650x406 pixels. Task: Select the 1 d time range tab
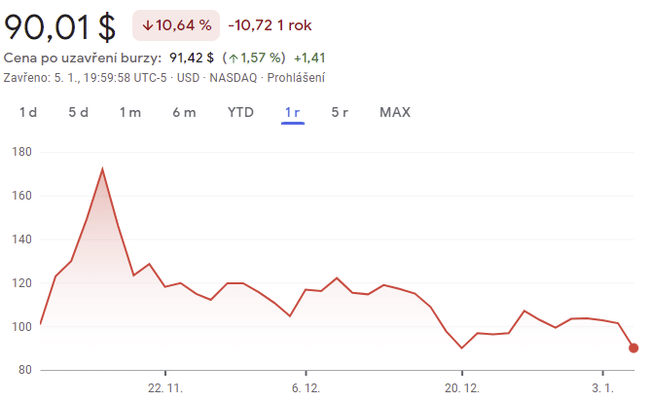[x=28, y=112]
